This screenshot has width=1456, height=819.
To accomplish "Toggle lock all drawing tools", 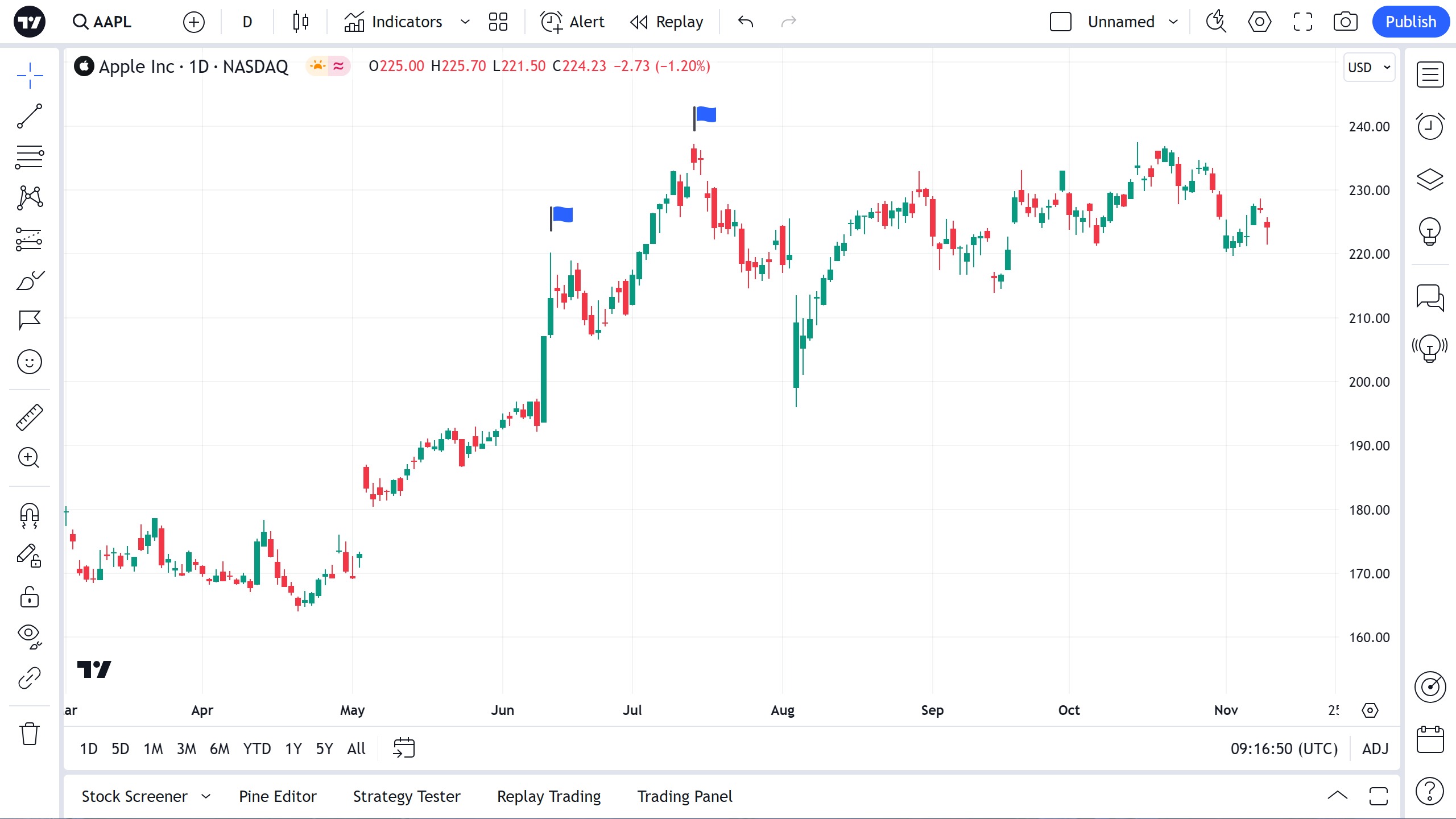I will pyautogui.click(x=29, y=598).
